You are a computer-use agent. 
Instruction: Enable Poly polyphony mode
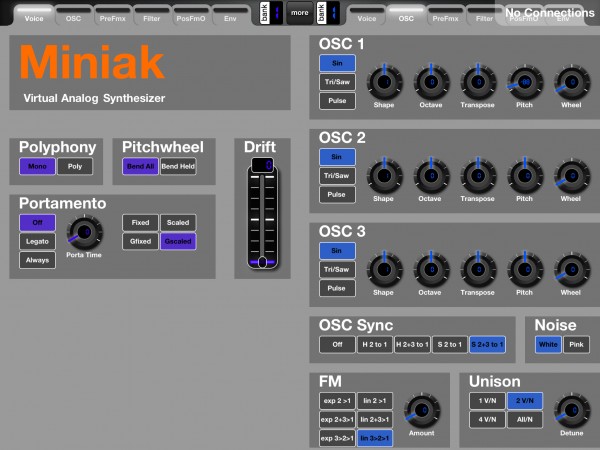click(75, 166)
